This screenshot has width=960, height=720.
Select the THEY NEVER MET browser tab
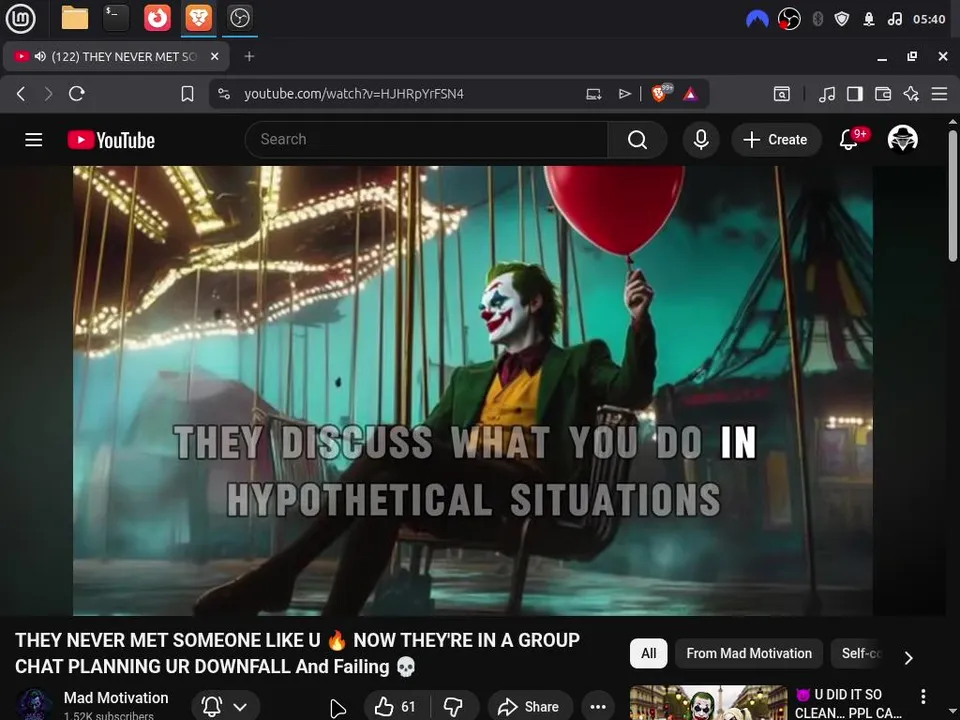[116, 56]
